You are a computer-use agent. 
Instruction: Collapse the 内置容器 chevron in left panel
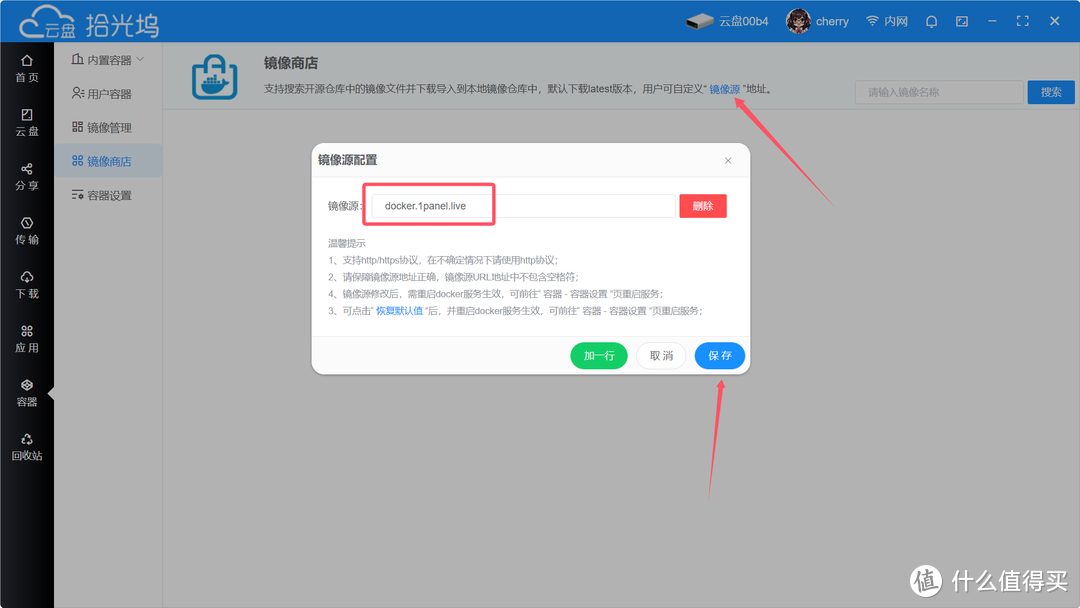coord(141,59)
